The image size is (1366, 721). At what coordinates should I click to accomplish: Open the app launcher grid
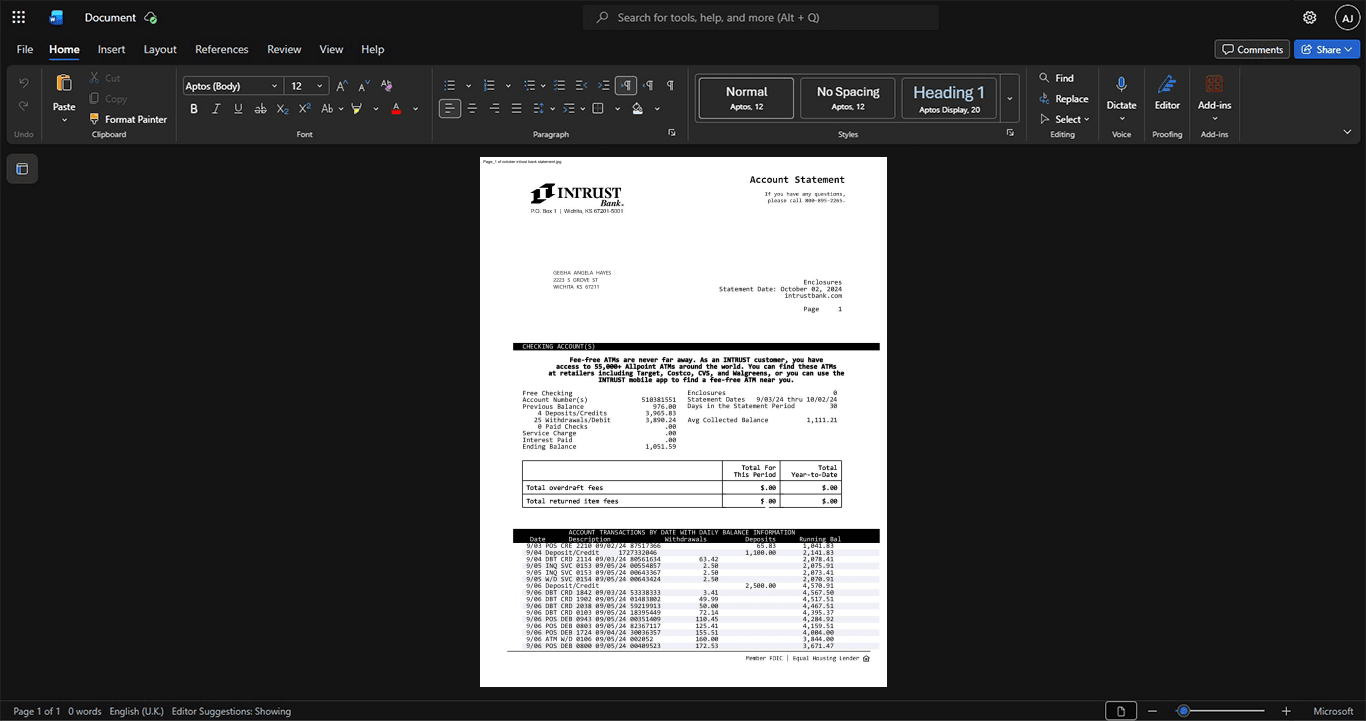coord(18,17)
